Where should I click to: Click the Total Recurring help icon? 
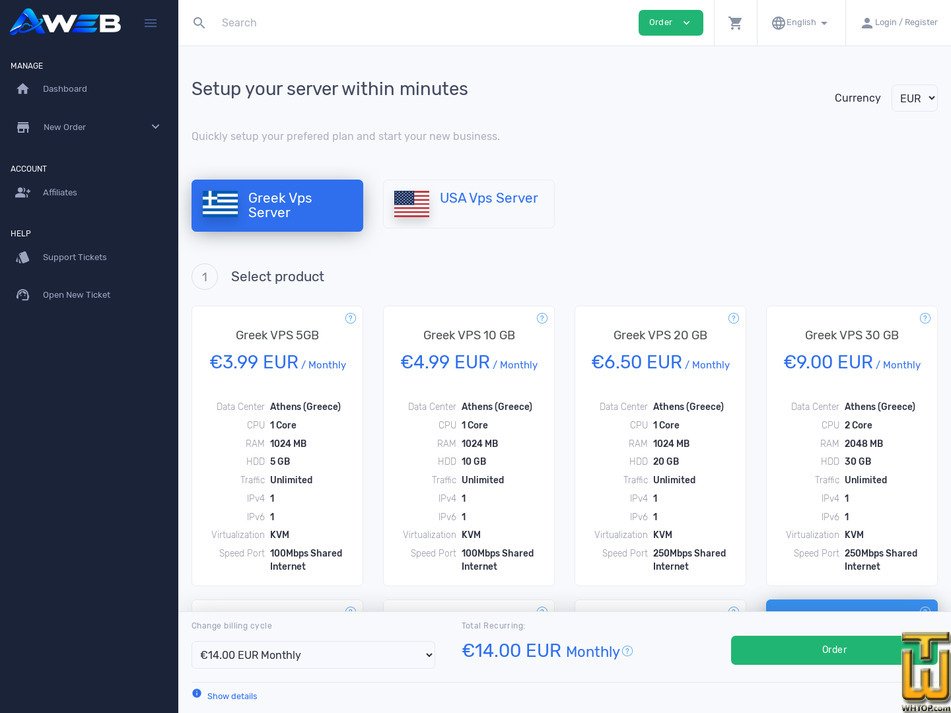(628, 651)
